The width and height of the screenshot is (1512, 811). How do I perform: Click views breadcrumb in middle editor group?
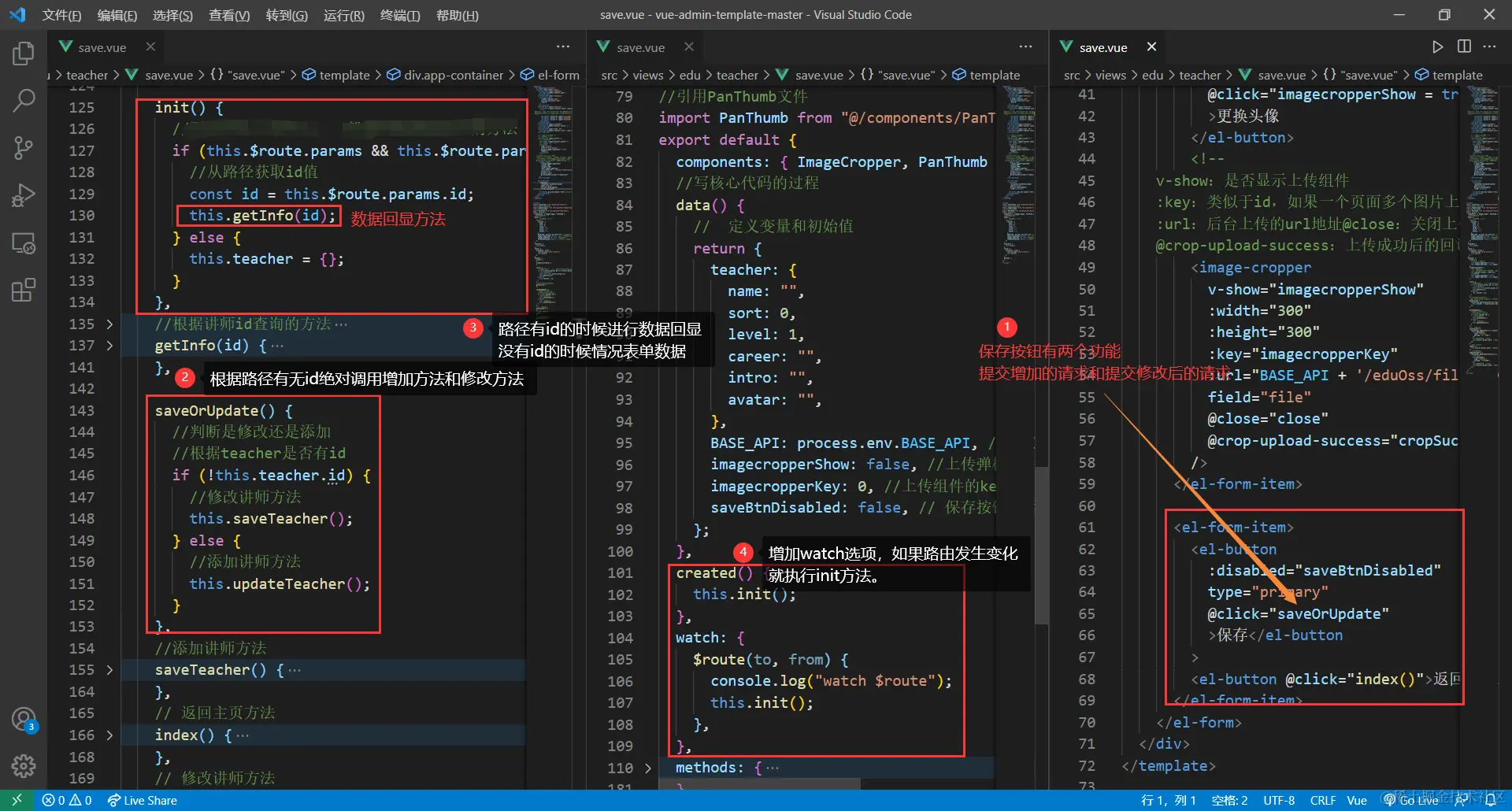click(x=648, y=75)
